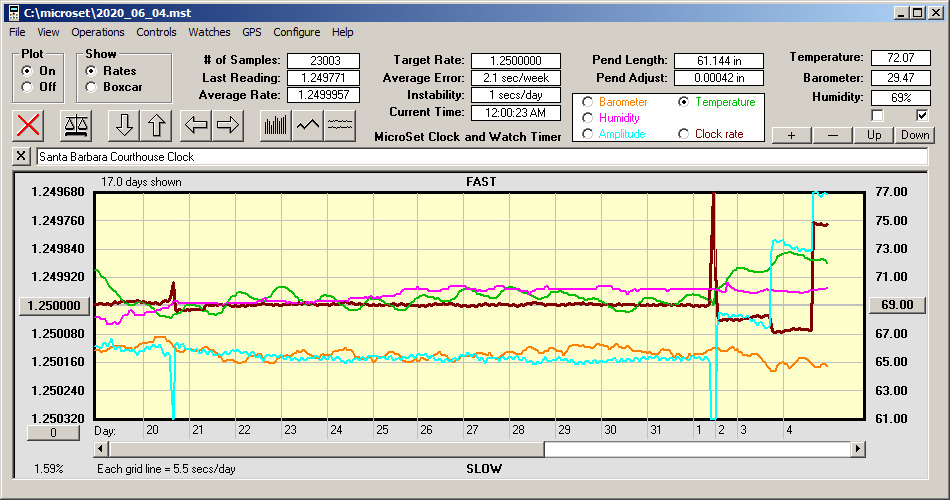Click the Pend Length field
The image size is (950, 500).
click(x=719, y=61)
